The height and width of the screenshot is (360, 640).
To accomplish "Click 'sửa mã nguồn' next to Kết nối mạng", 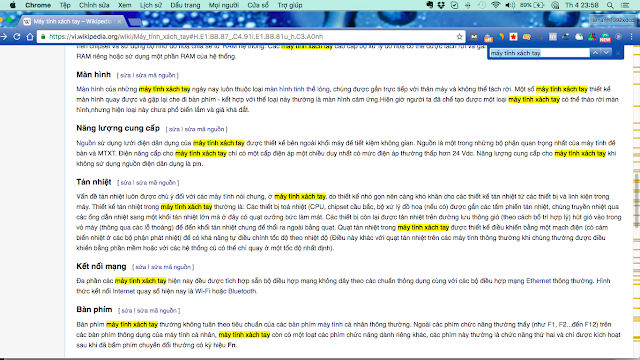I will point(171,267).
